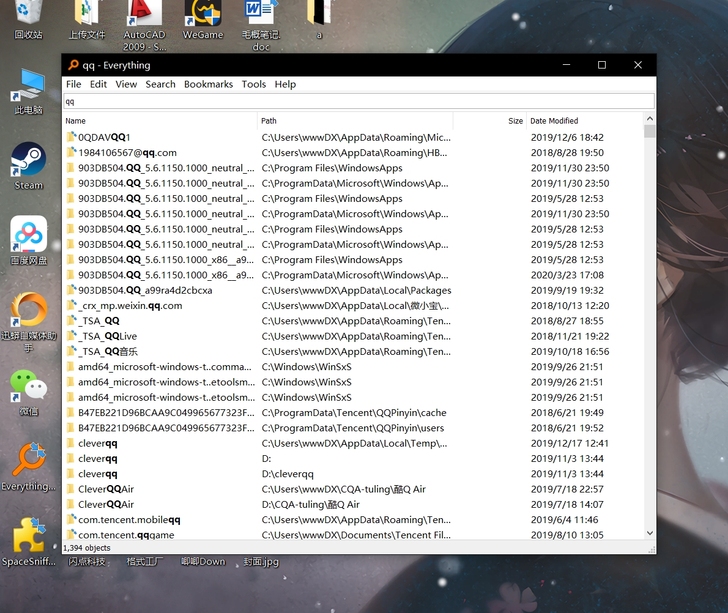This screenshot has width=728, height=613.
Task: Select B47EB221D96 entry in QQPinyin\users
Action: pyautogui.click(x=353, y=428)
